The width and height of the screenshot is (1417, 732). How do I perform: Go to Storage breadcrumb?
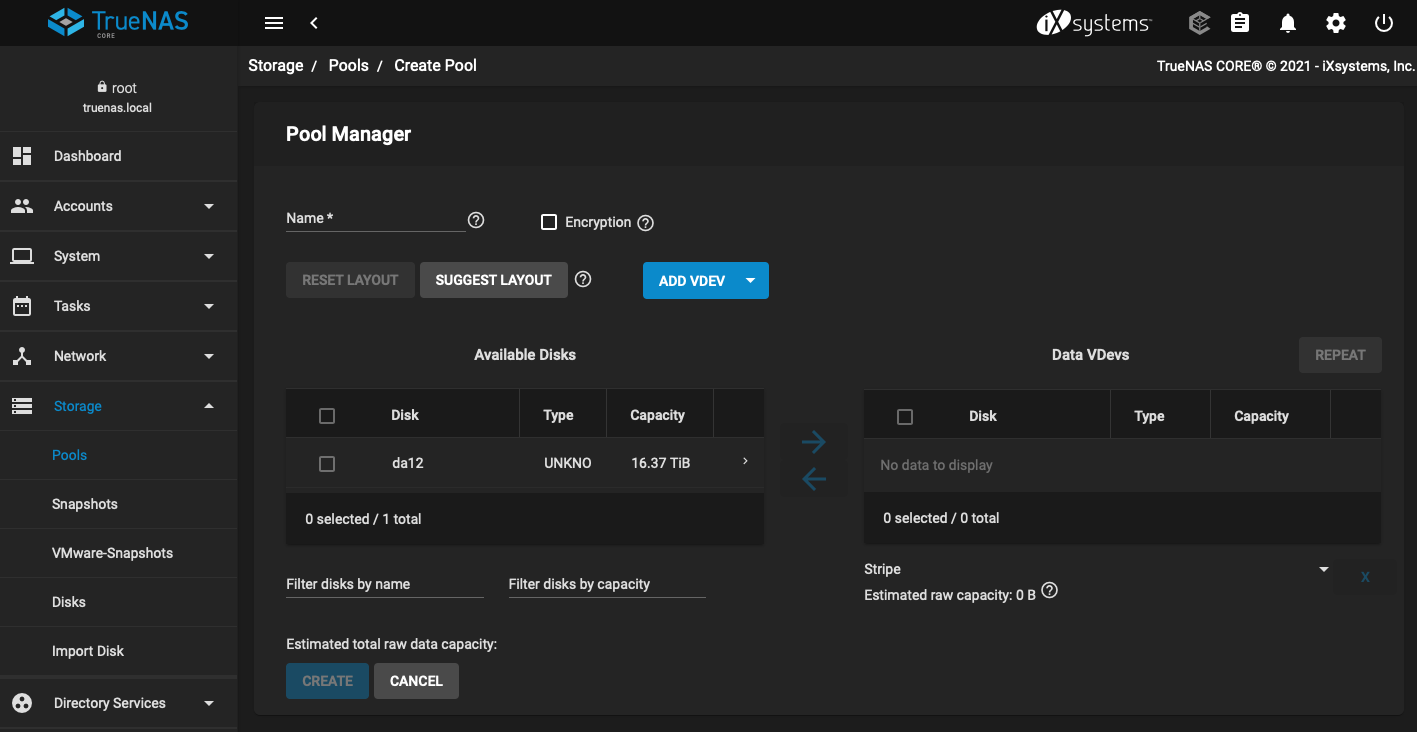point(276,65)
